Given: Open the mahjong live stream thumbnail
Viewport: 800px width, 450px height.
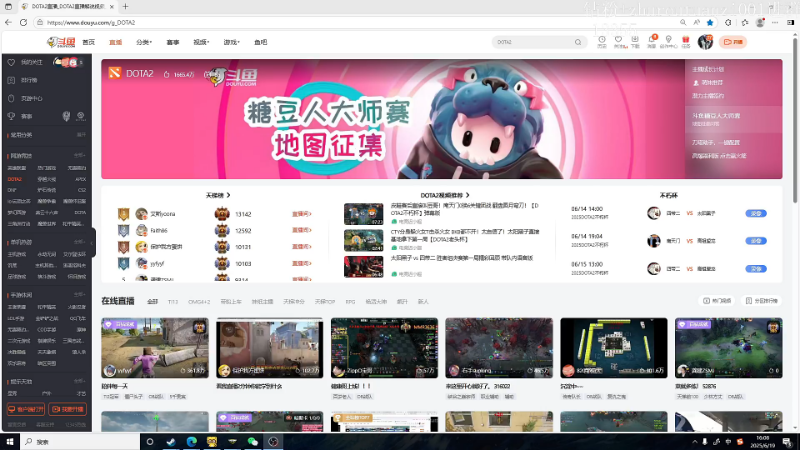Looking at the screenshot, I should [x=614, y=348].
